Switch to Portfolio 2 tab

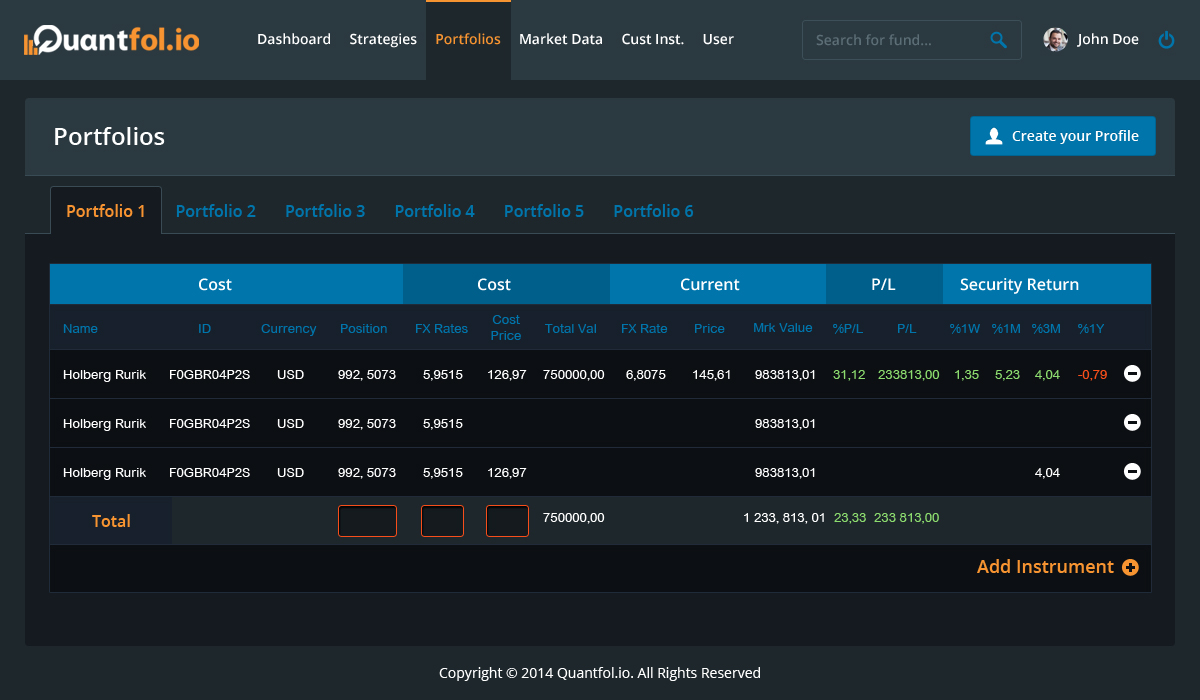pyautogui.click(x=215, y=211)
